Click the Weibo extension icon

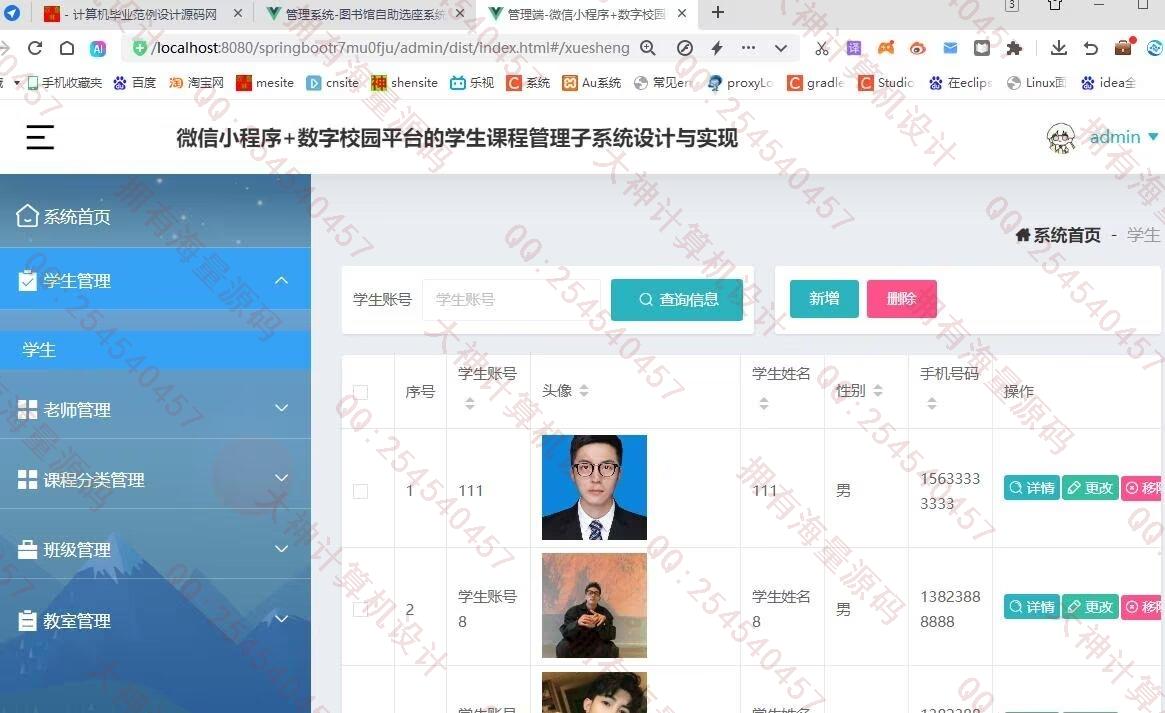point(918,48)
